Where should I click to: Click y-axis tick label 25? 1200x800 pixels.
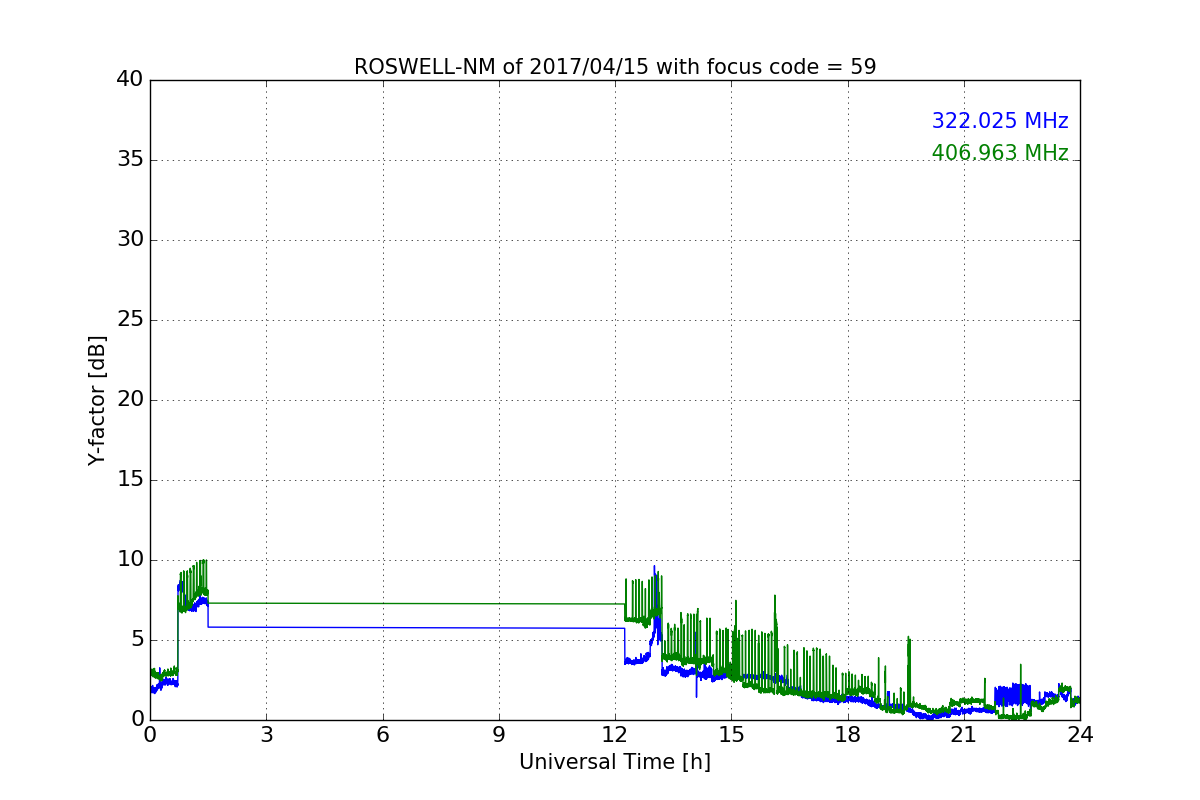coord(130,320)
